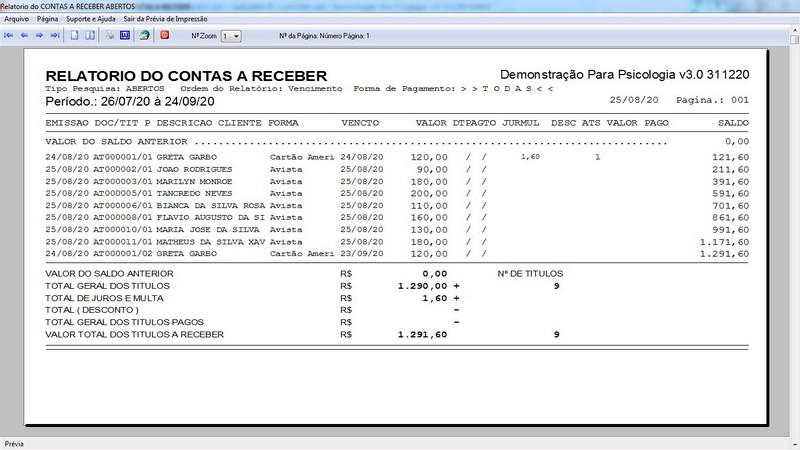Click the red exit preview icon
800x450 pixels.
(x=165, y=36)
